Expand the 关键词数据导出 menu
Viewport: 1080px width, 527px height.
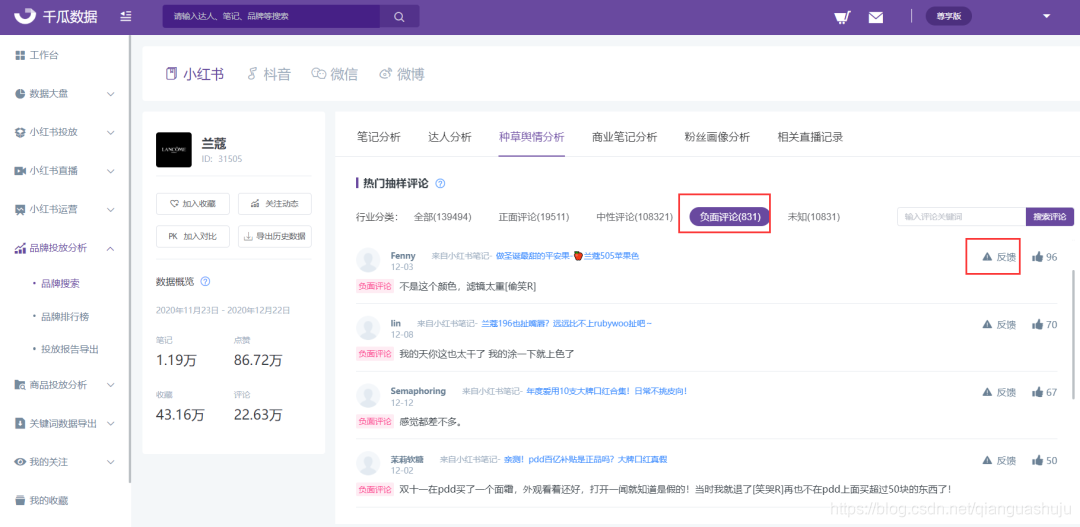point(65,424)
